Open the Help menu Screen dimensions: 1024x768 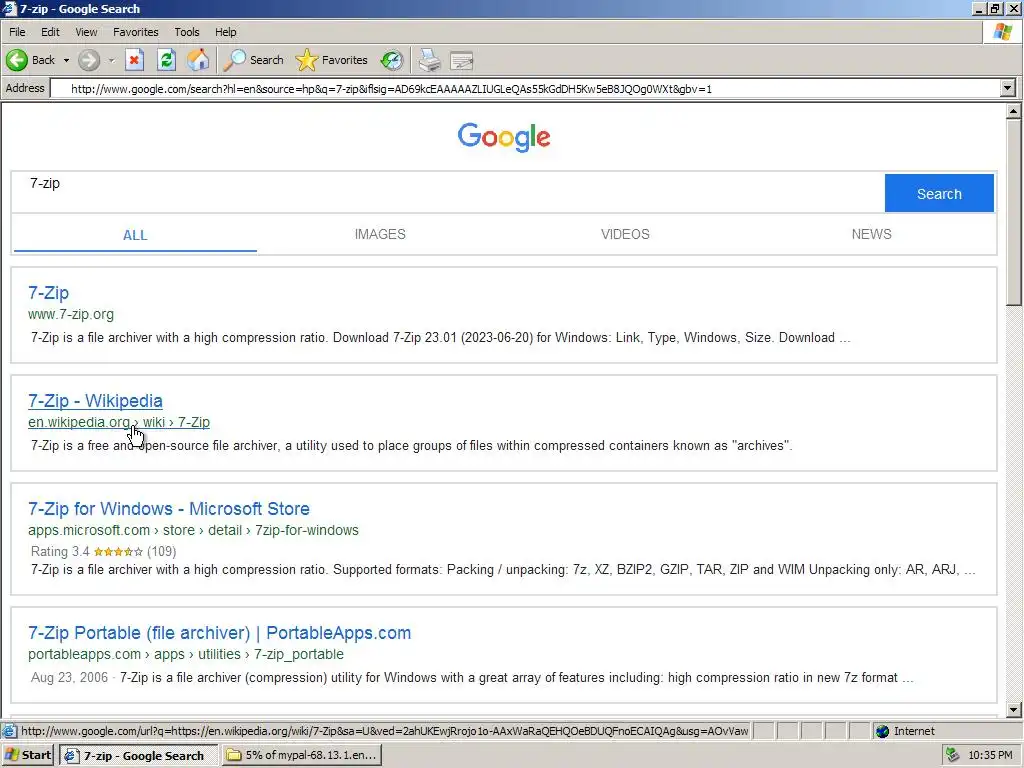pyautogui.click(x=226, y=32)
